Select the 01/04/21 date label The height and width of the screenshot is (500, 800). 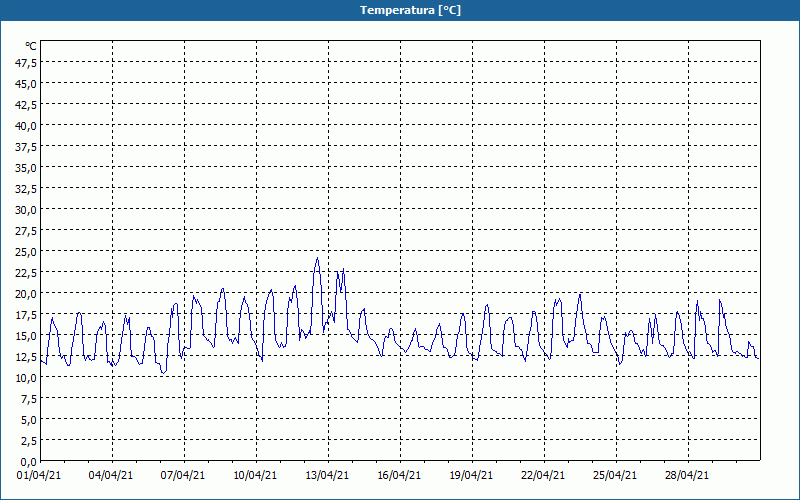pyautogui.click(x=39, y=475)
